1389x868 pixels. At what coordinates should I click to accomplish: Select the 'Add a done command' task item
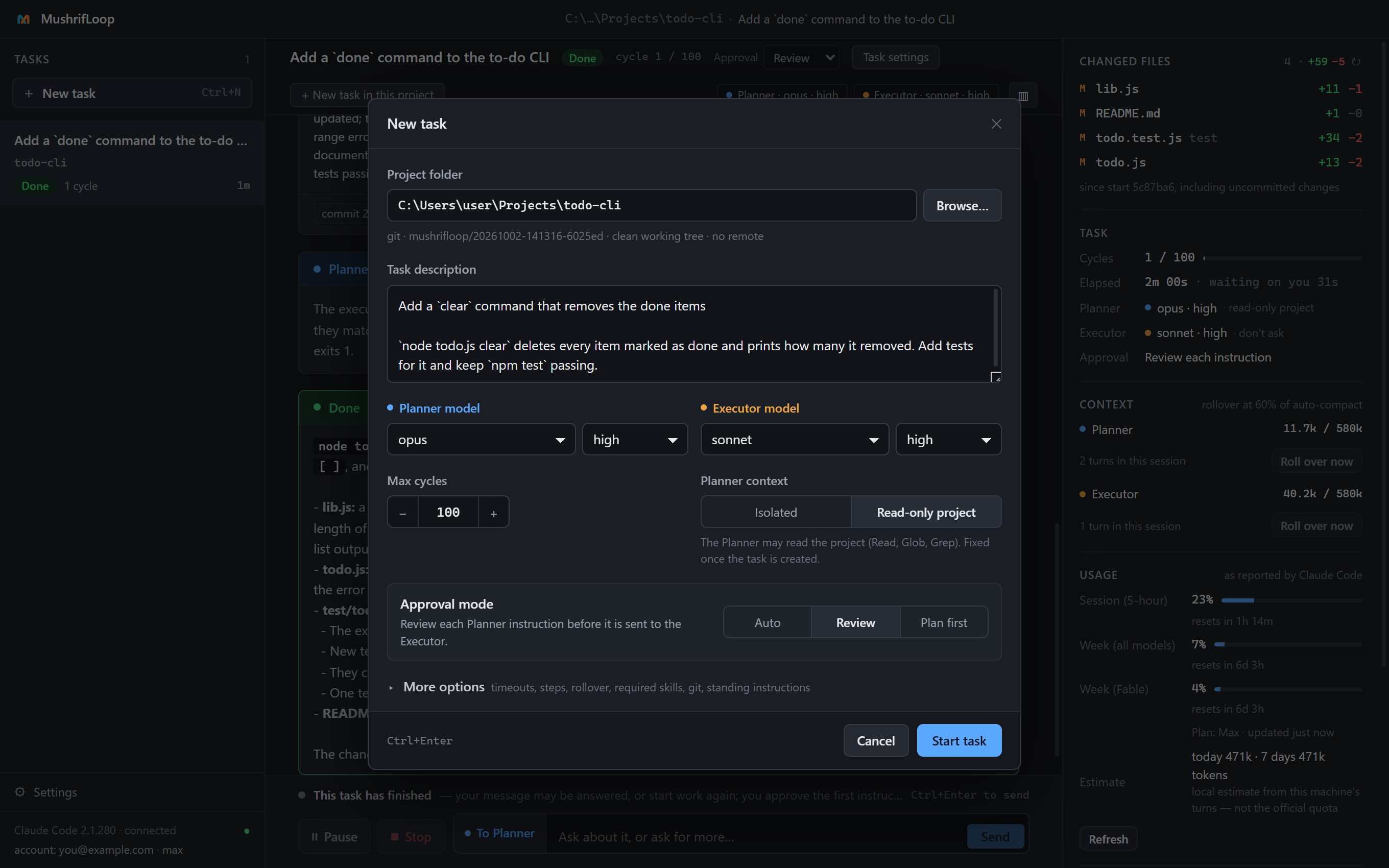[x=132, y=163]
